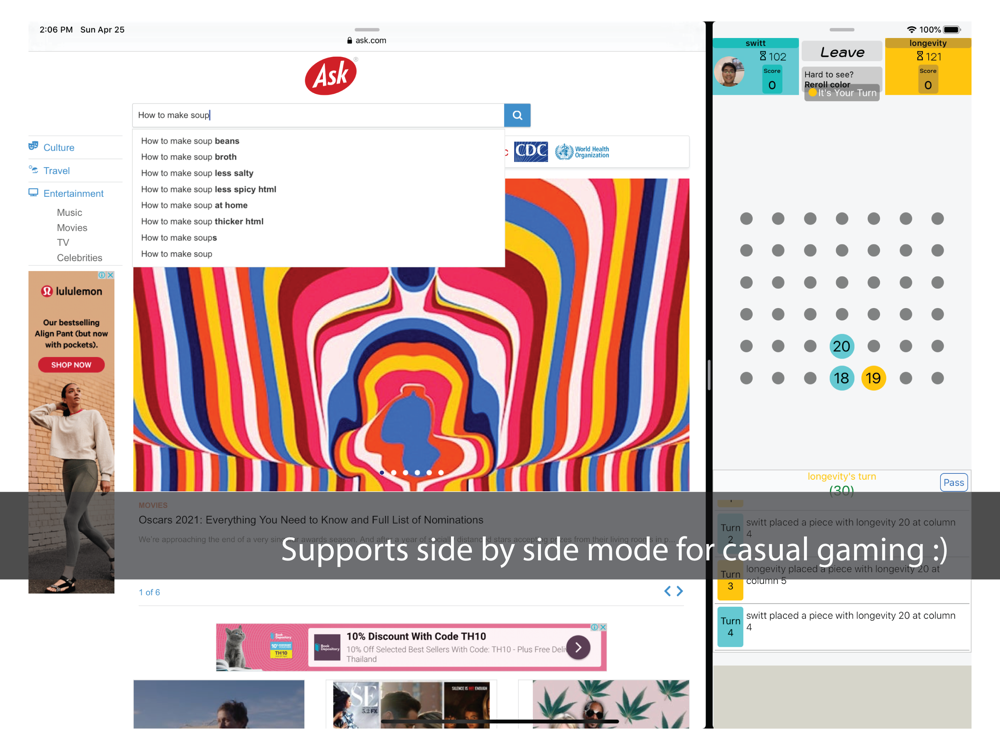Open the Culture category link
Image resolution: width=1000 pixels, height=750 pixels.
(x=59, y=147)
